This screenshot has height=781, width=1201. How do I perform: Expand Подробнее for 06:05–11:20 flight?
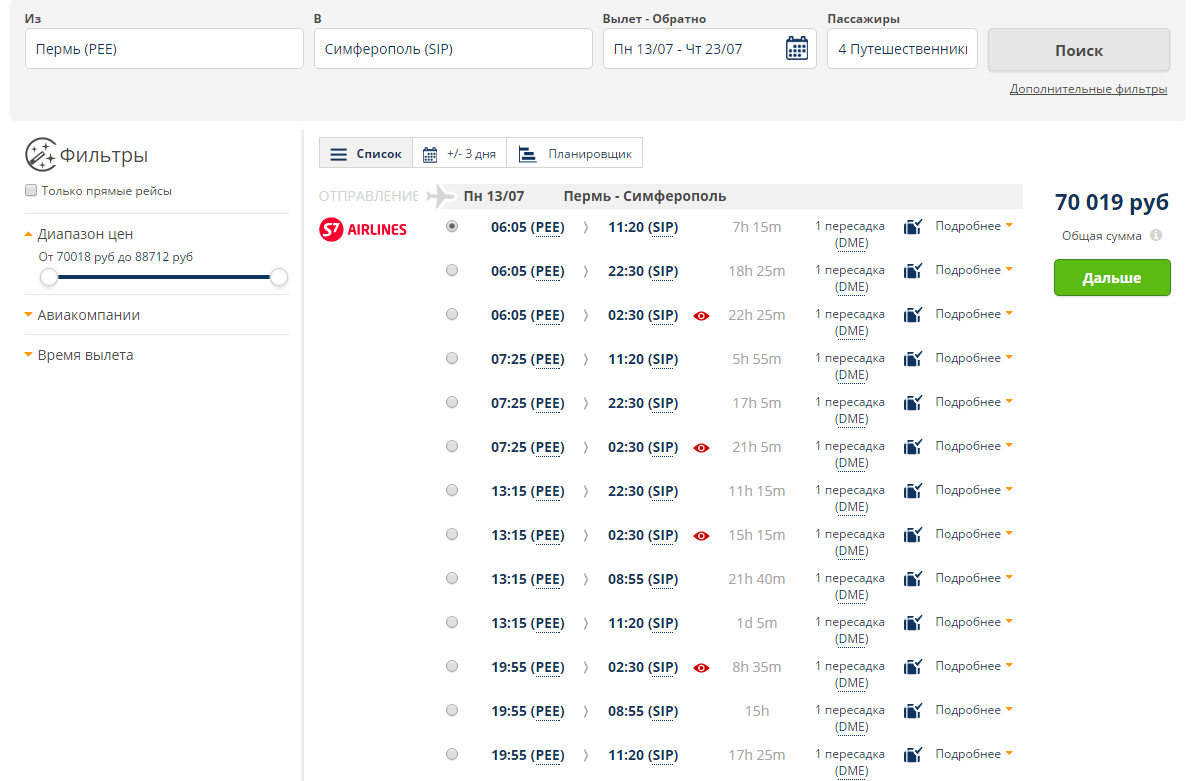974,226
